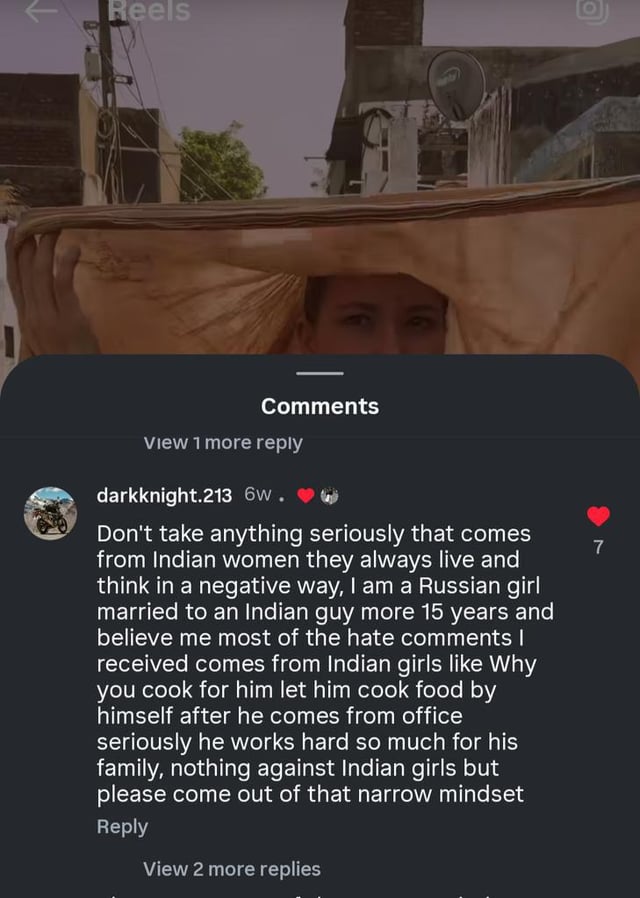Open darkknight.213 profile picture
The image size is (640, 898).
(x=50, y=513)
